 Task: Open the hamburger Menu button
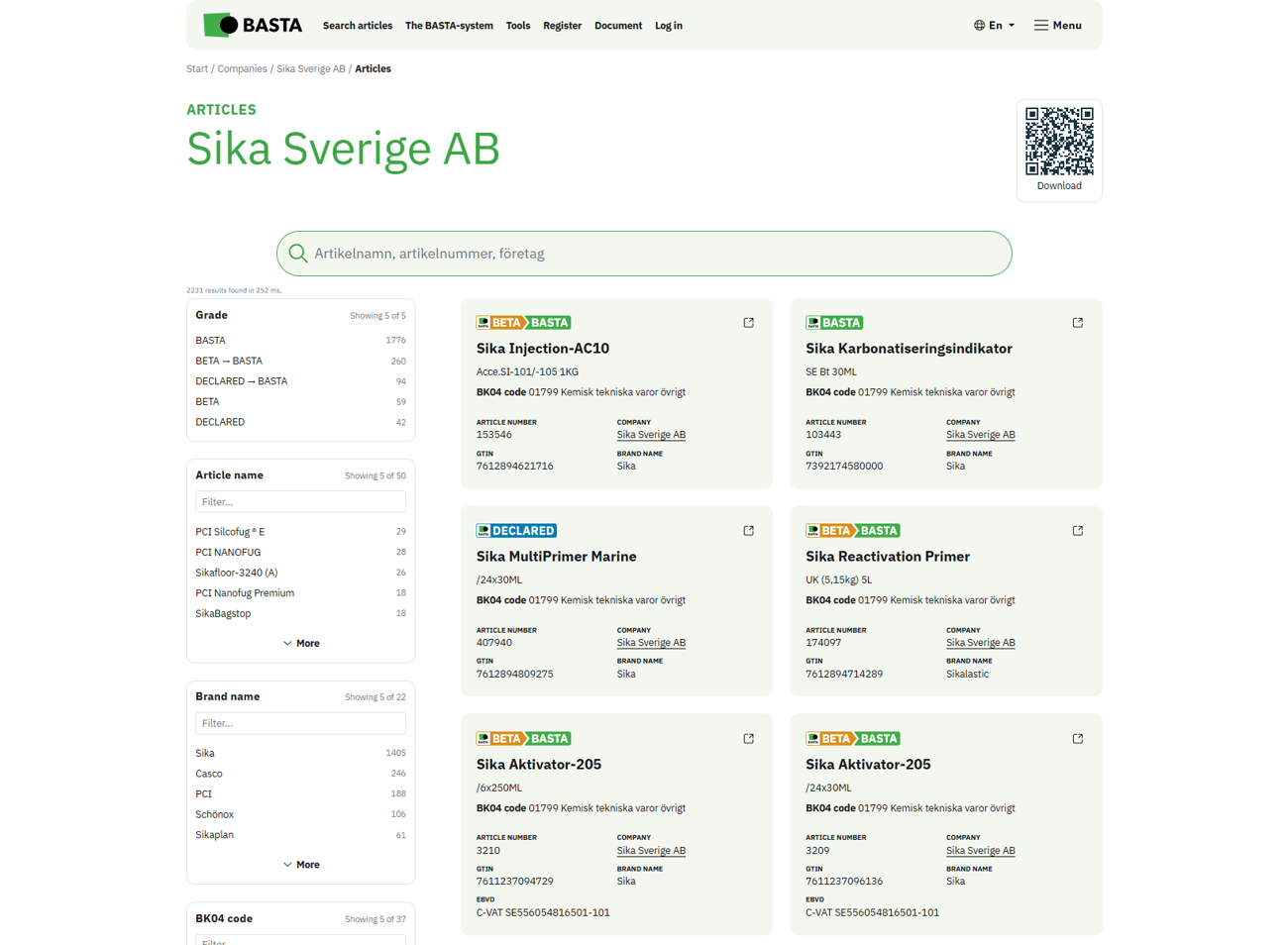[x=1057, y=26]
